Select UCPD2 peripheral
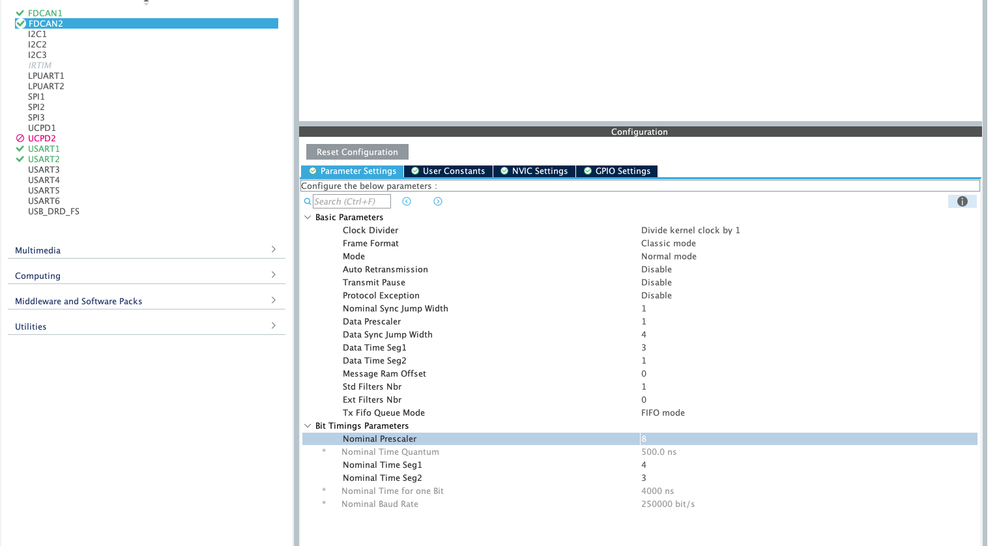The image size is (999, 546). pyautogui.click(x=41, y=138)
